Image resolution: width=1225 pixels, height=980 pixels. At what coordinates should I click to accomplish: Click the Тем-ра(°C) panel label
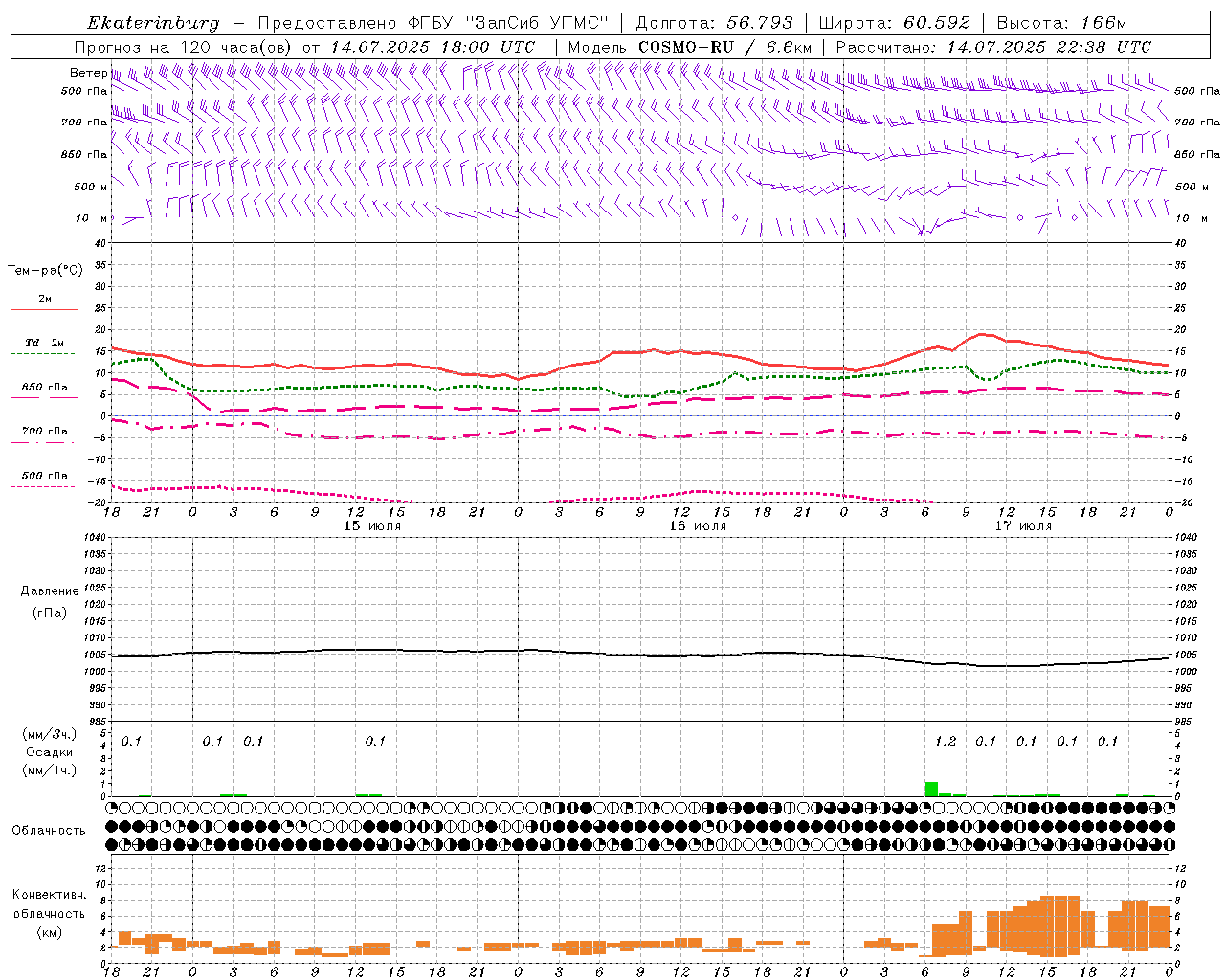[45, 271]
